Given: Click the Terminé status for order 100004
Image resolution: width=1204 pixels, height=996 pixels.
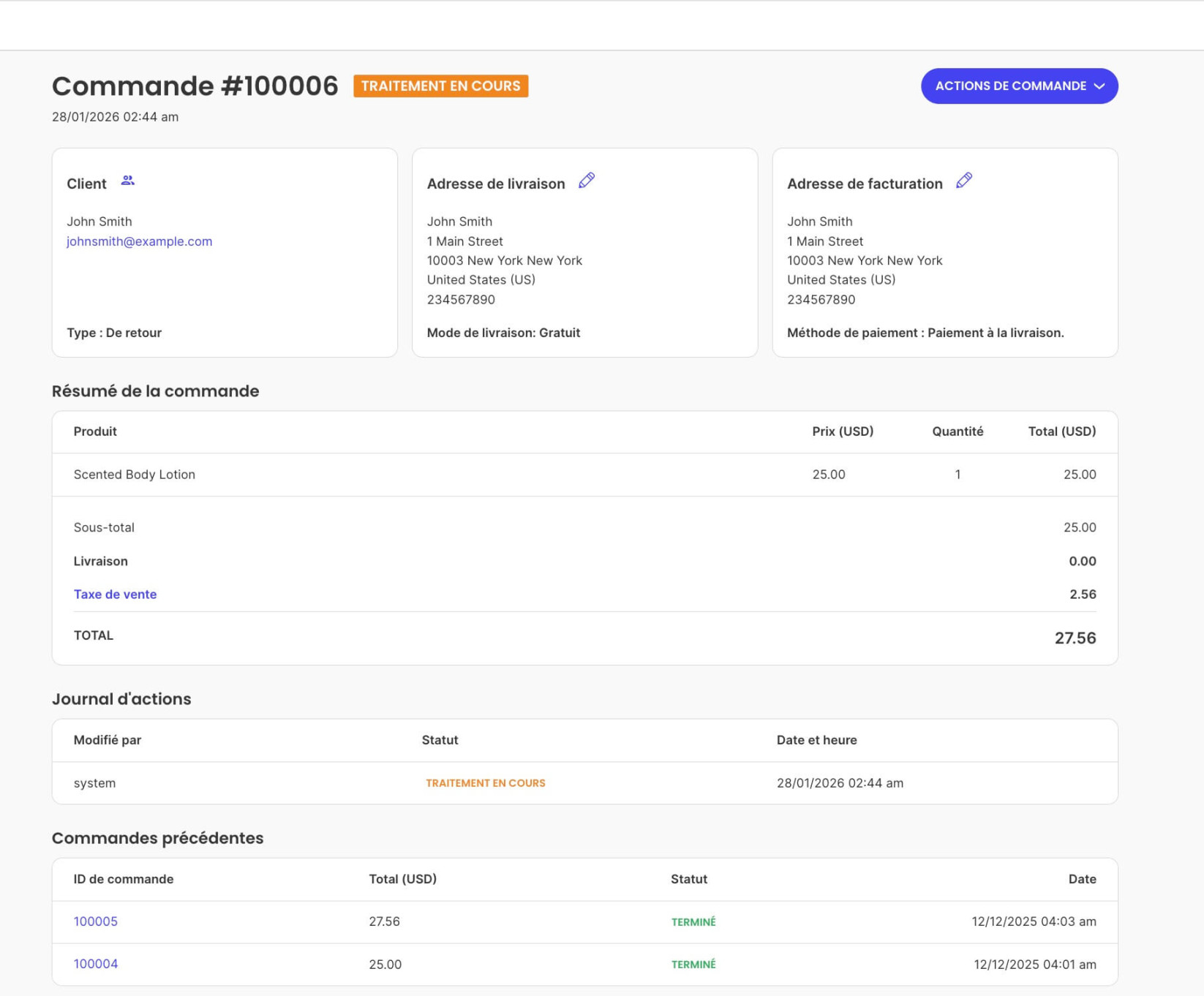Looking at the screenshot, I should pos(693,965).
